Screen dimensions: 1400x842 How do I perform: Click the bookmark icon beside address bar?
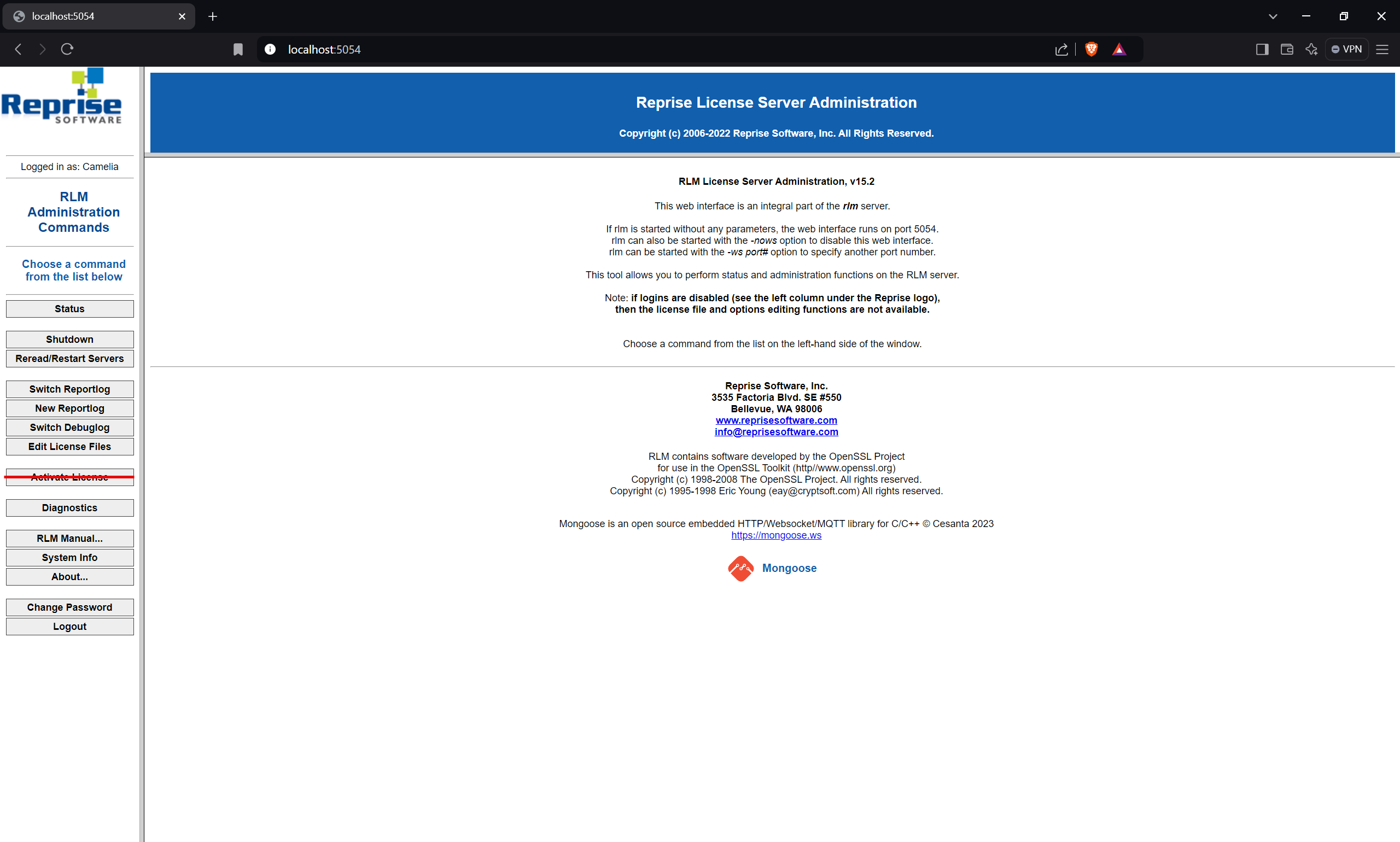(238, 49)
